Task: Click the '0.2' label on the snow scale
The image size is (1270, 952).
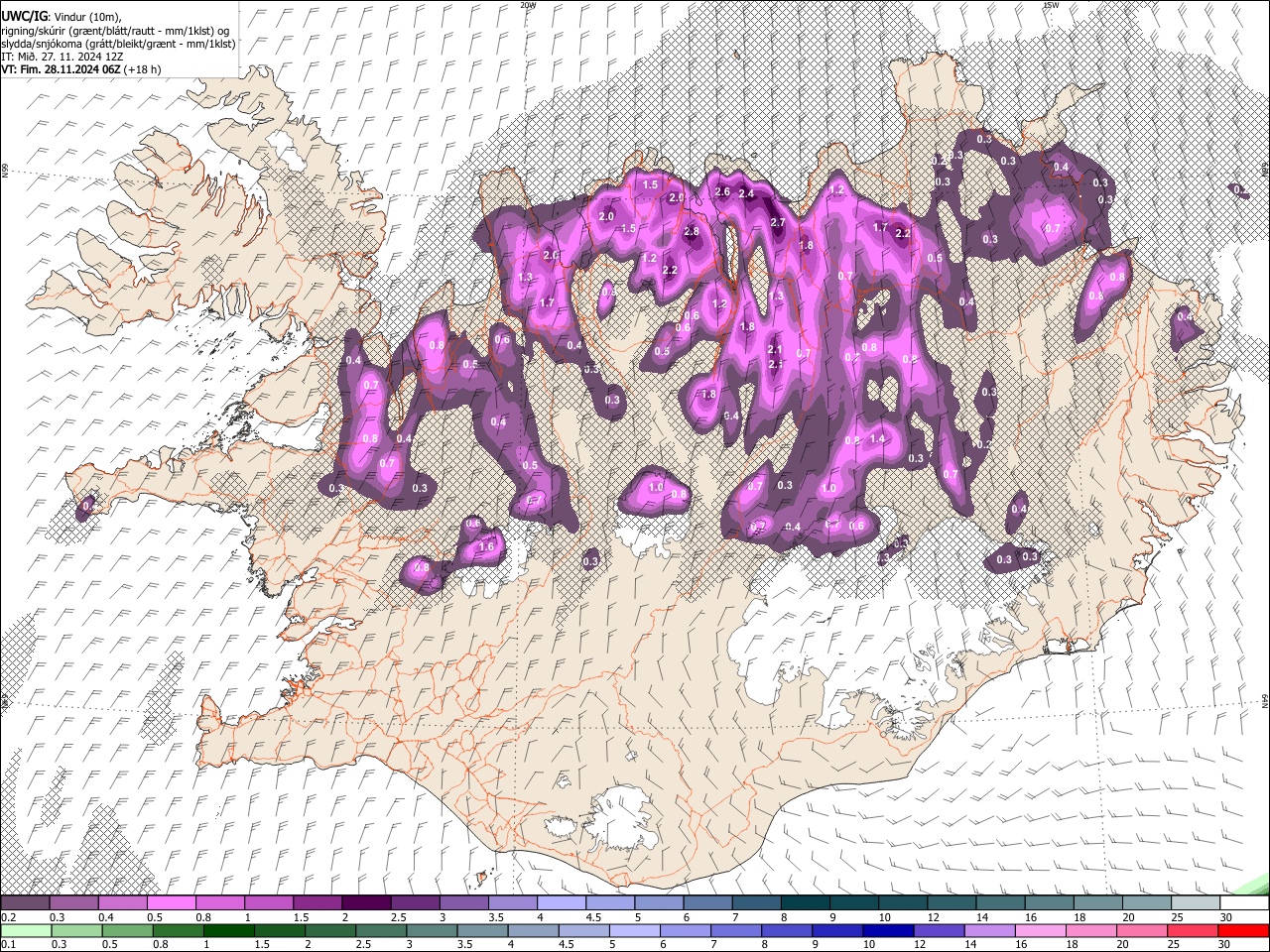Action: [x=8, y=917]
